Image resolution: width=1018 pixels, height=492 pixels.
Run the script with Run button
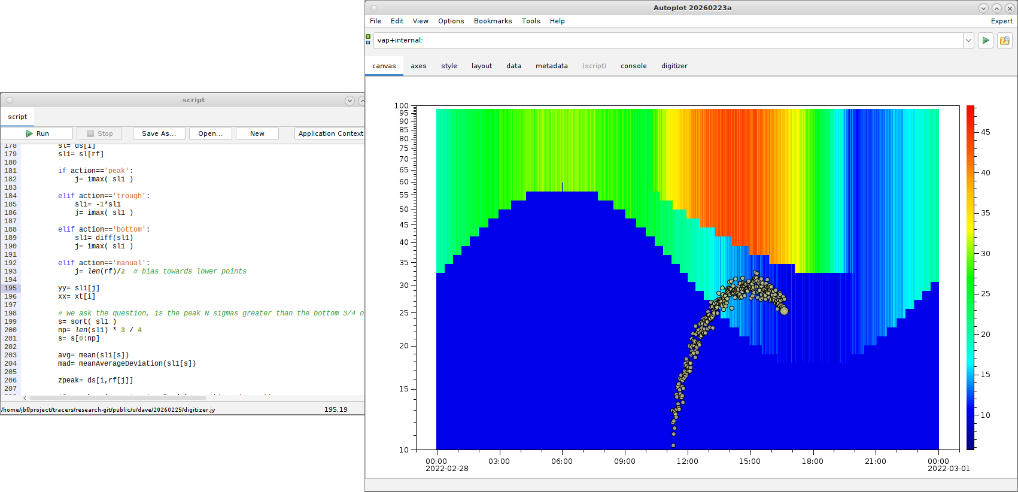pos(38,133)
